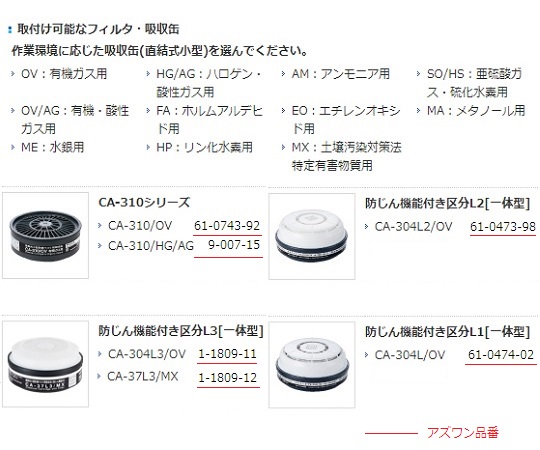Open the CA-37L3/MX filter product image
Screen dimensions: 540x450
[x=45, y=364]
